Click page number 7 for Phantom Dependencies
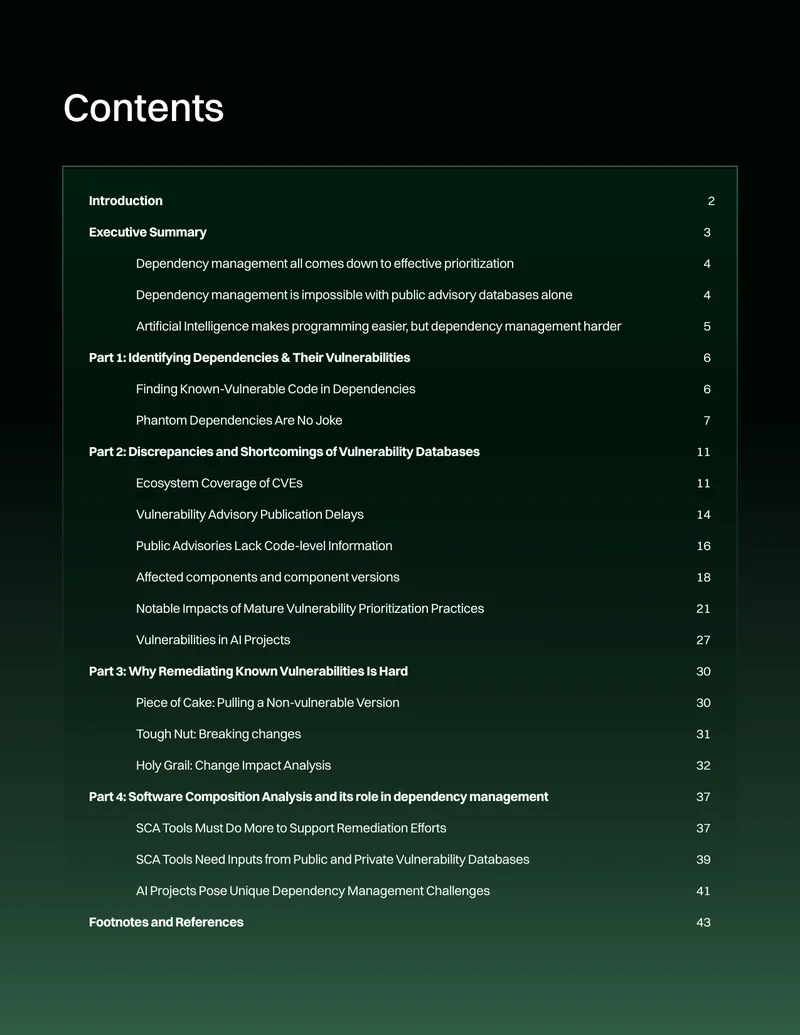800x1035 pixels. pyautogui.click(x=707, y=420)
